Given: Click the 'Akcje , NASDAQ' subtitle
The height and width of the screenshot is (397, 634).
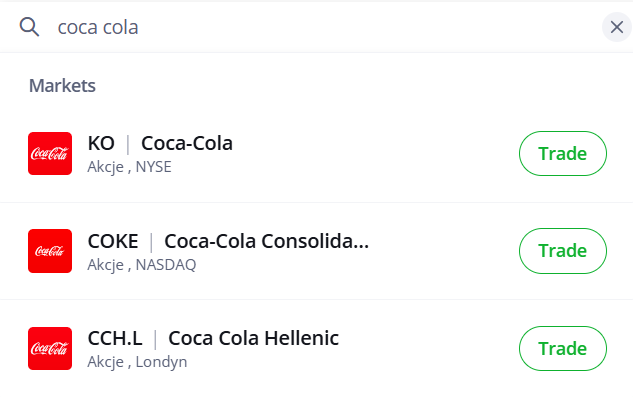Looking at the screenshot, I should pos(142,265).
